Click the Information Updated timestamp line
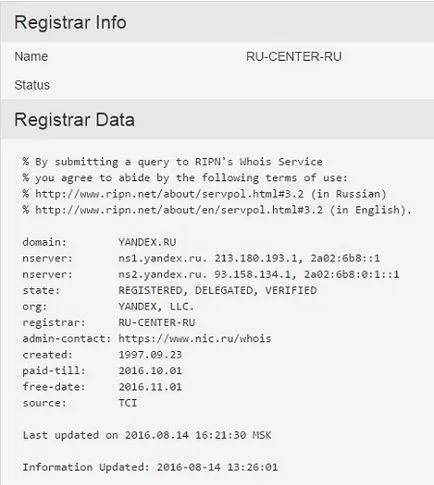Viewport: 434px width, 485px height. [x=150, y=467]
